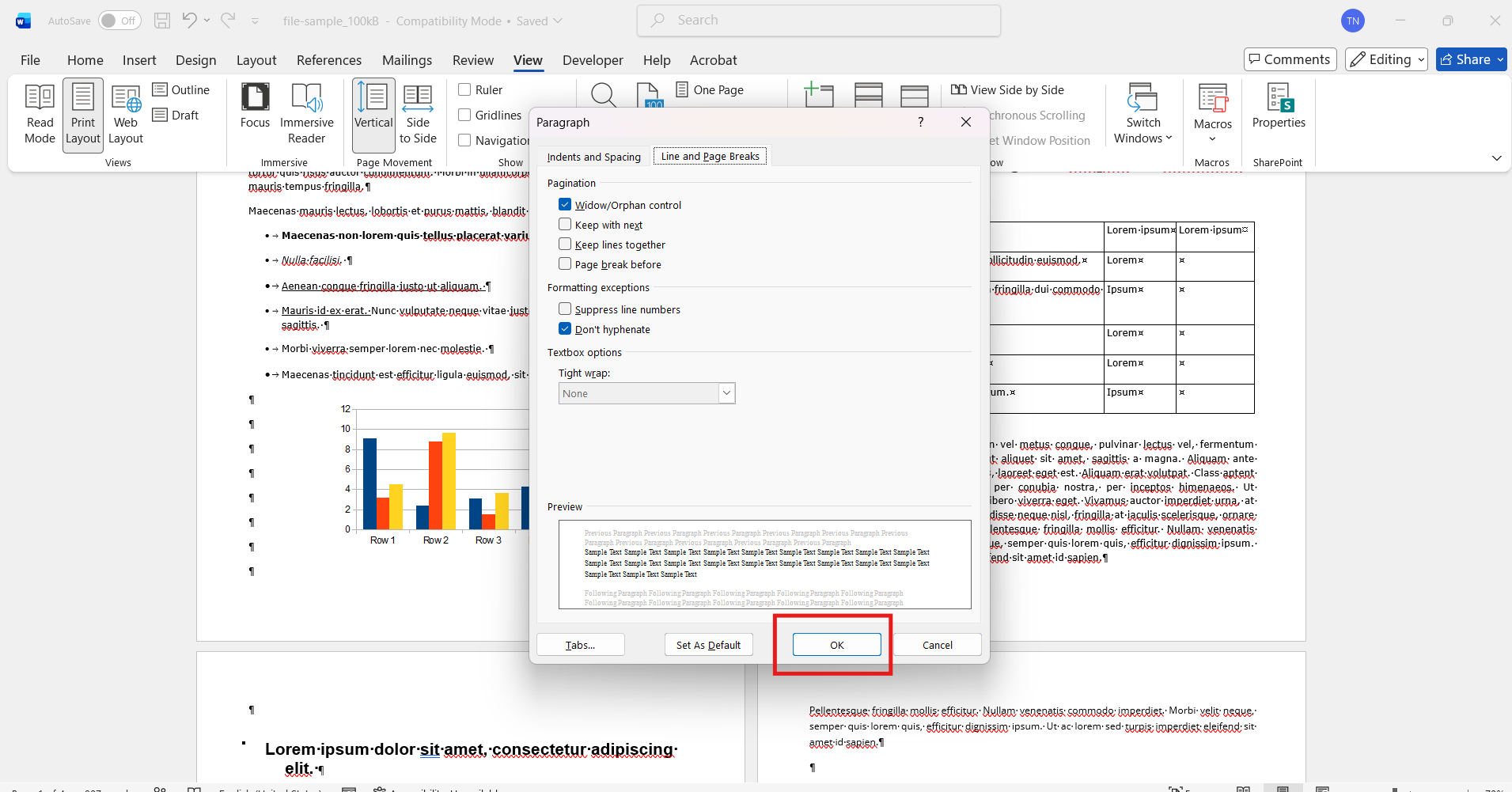Check Keep with next
Viewport: 1512px width, 792px height.
coord(565,225)
